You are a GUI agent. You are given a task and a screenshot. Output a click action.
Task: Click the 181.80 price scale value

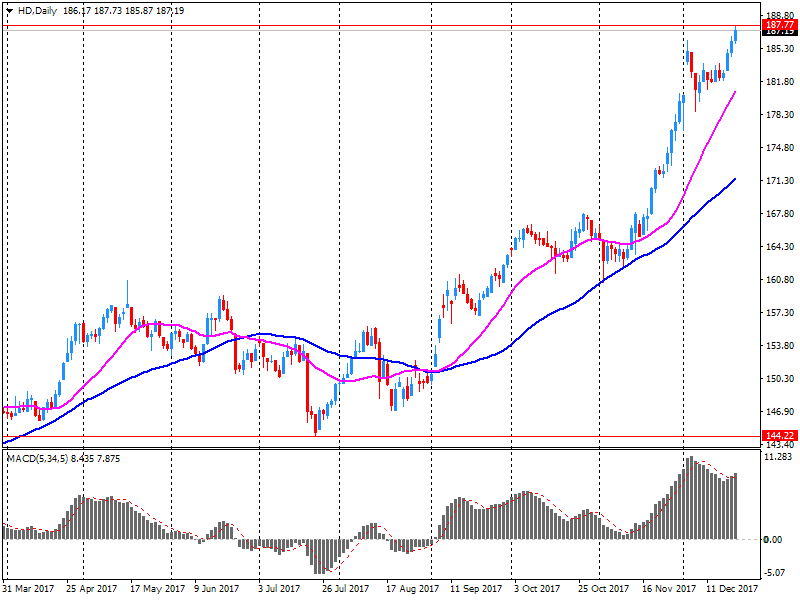click(780, 82)
